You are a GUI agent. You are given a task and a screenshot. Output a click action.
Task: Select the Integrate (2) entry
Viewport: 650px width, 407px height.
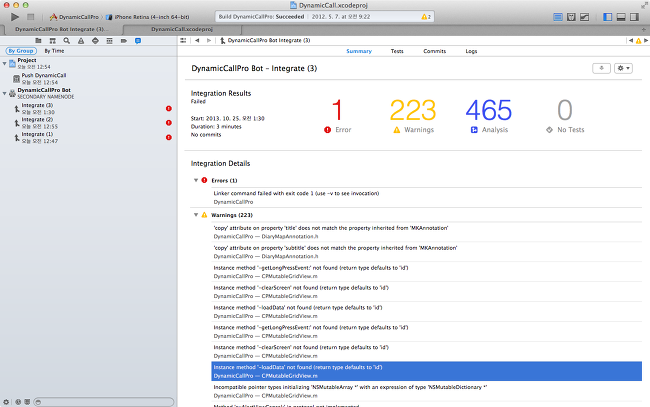pyautogui.click(x=88, y=123)
